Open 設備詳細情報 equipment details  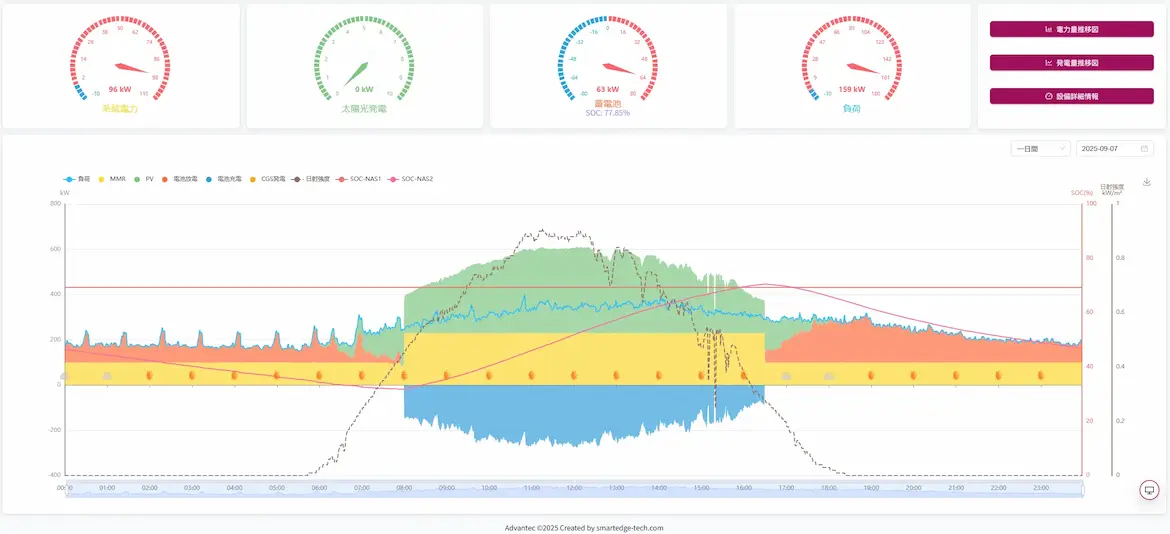1071,97
